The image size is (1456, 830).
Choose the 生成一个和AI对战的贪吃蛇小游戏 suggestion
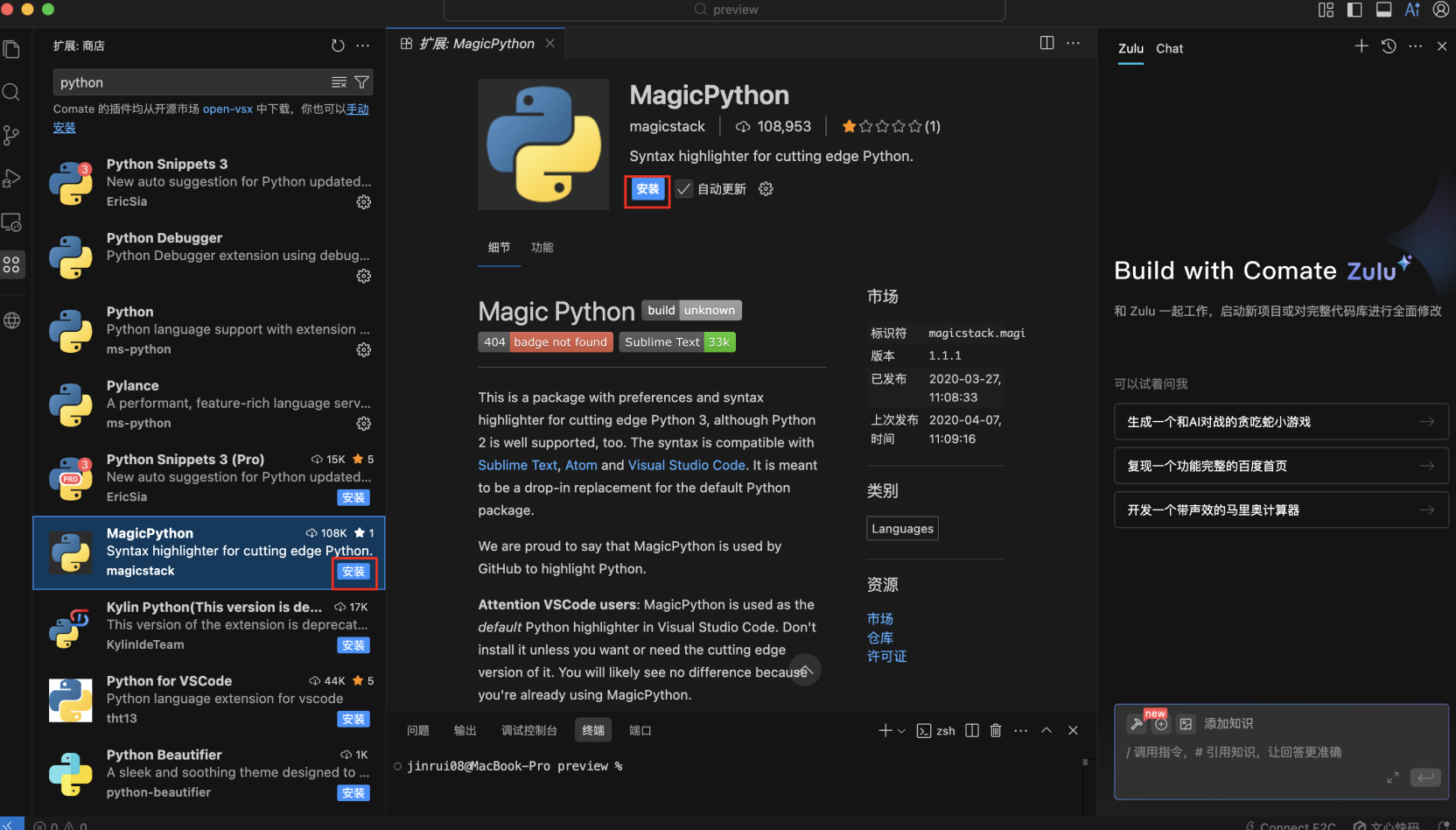click(1281, 422)
